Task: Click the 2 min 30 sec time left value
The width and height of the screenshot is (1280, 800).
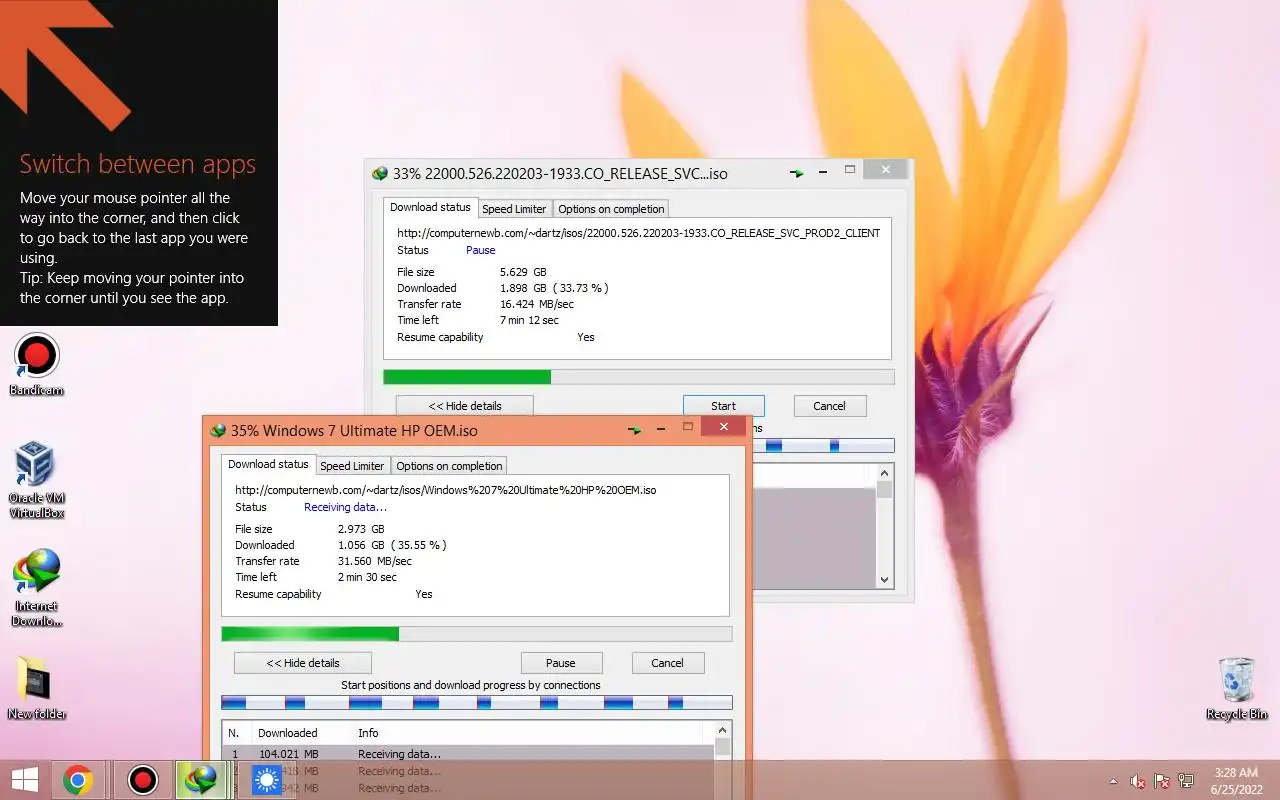Action: 367,577
